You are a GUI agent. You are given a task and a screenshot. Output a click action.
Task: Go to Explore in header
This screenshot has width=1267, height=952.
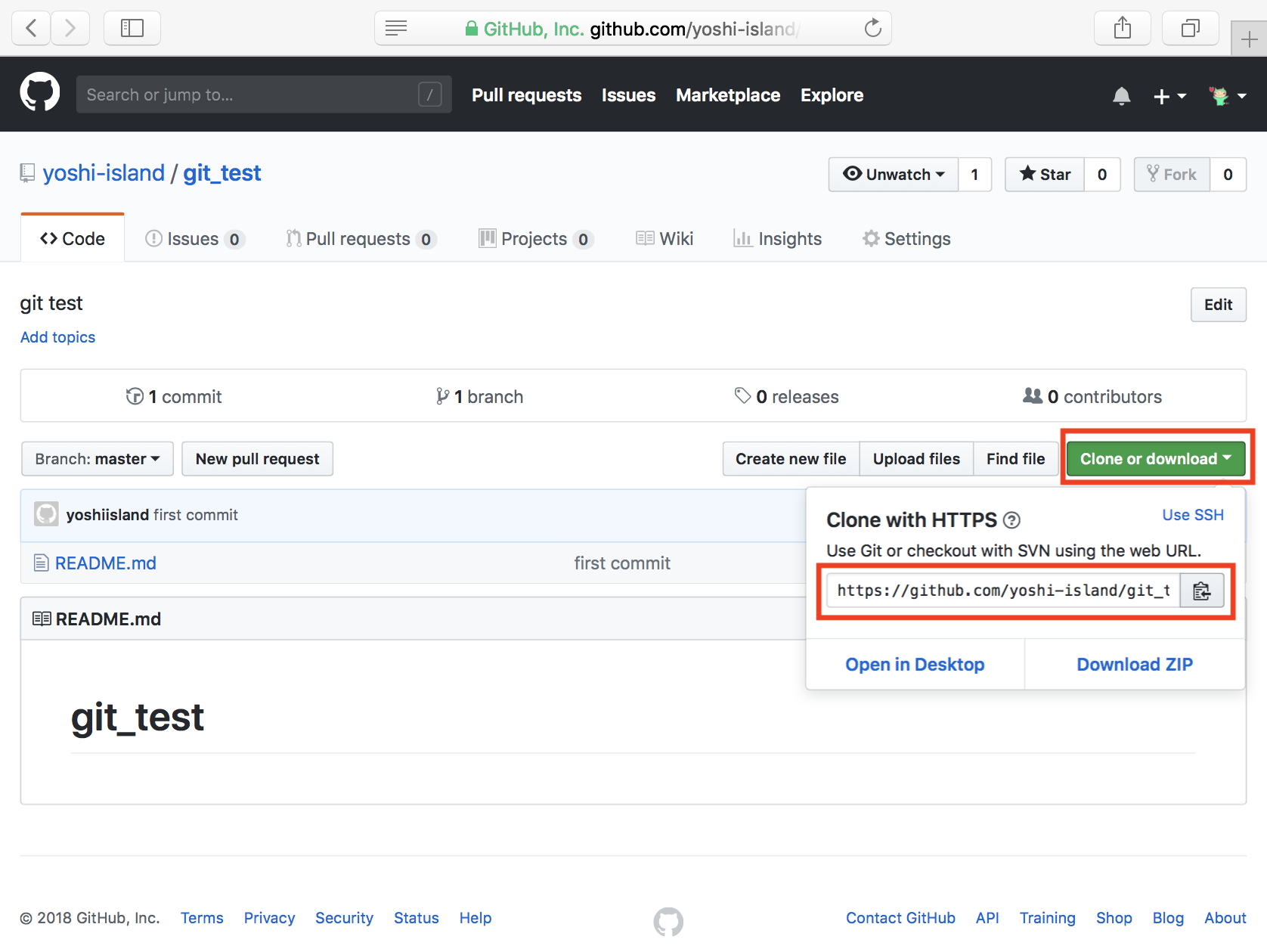click(x=832, y=95)
